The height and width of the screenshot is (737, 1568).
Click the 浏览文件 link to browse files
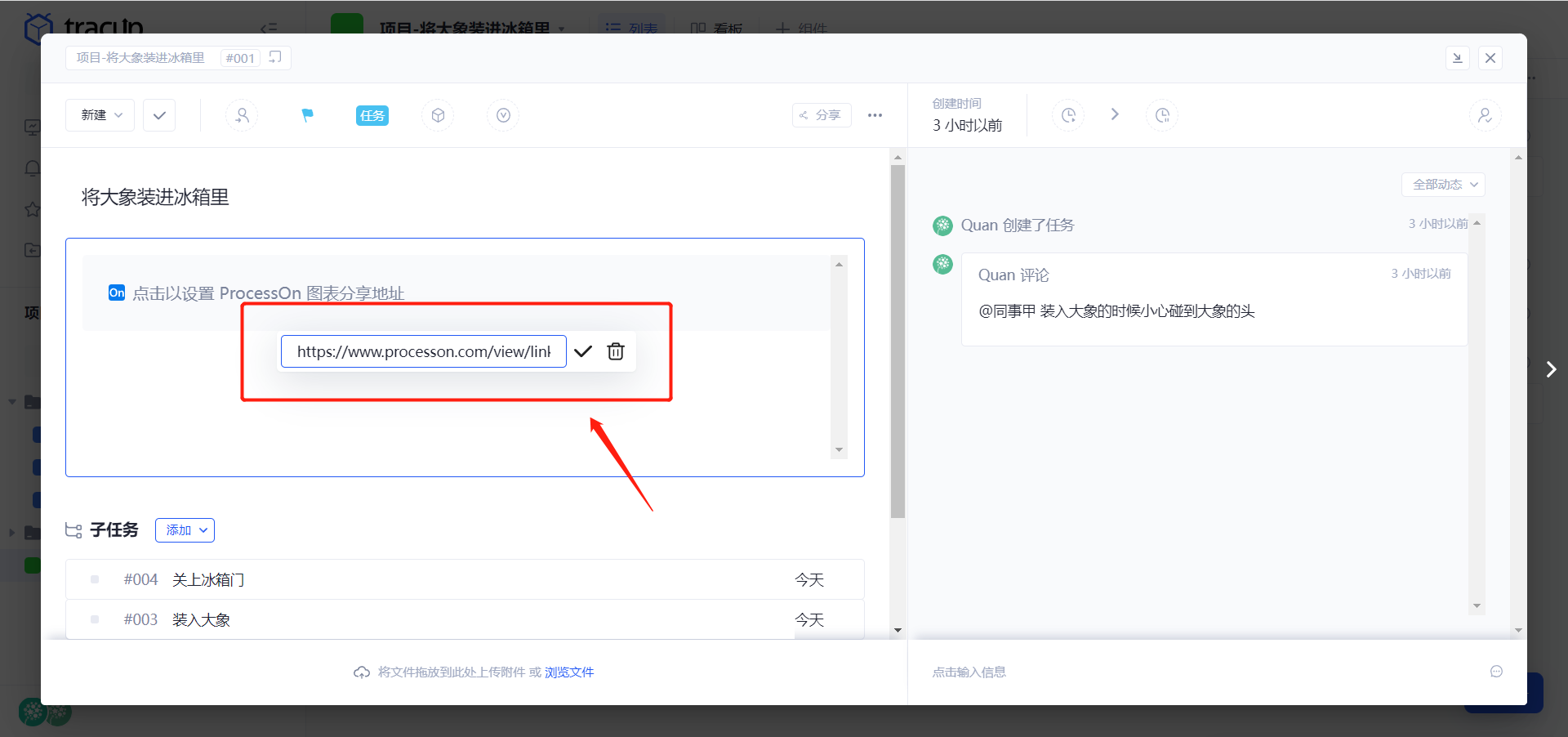click(x=569, y=672)
